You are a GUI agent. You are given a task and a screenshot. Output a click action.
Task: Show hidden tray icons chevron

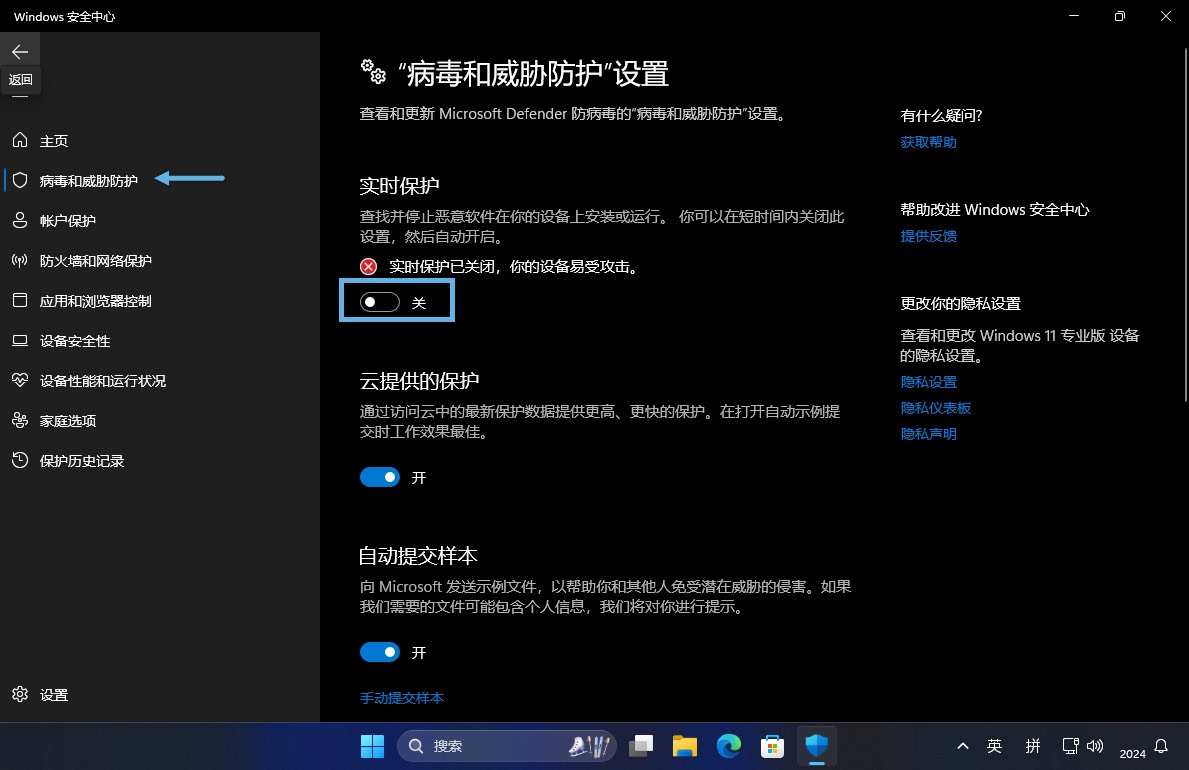pos(963,746)
